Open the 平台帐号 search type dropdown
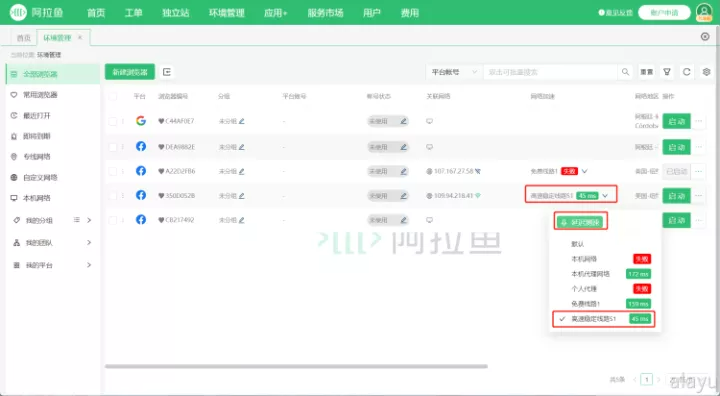 (x=454, y=72)
